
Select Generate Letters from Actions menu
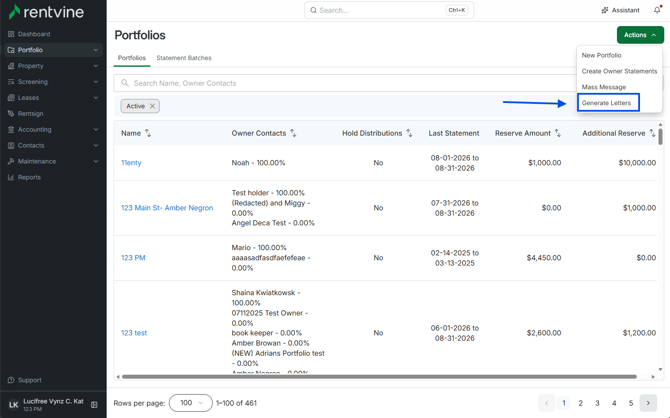click(x=606, y=103)
